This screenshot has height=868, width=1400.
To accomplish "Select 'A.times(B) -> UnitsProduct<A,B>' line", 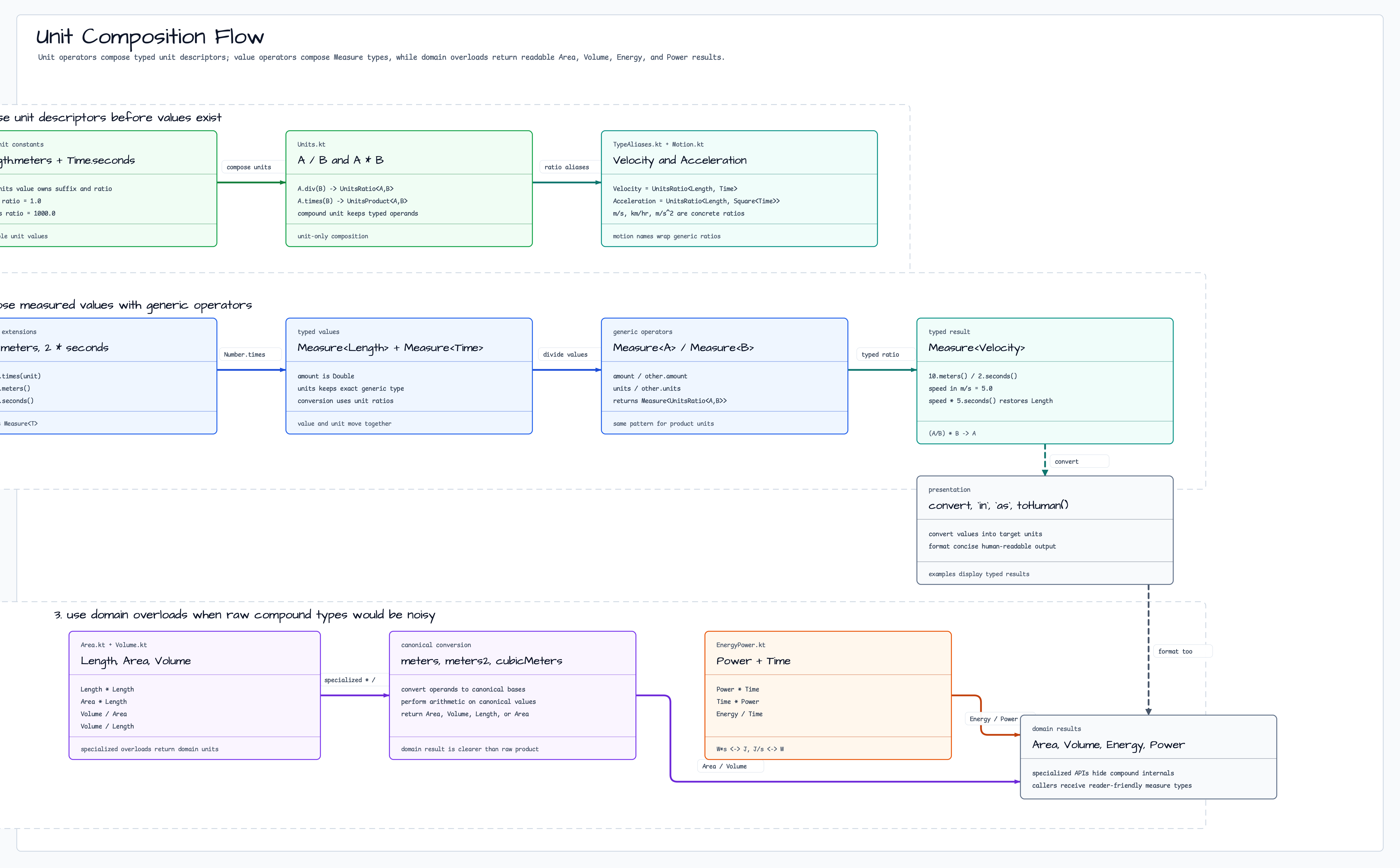I will [352, 201].
